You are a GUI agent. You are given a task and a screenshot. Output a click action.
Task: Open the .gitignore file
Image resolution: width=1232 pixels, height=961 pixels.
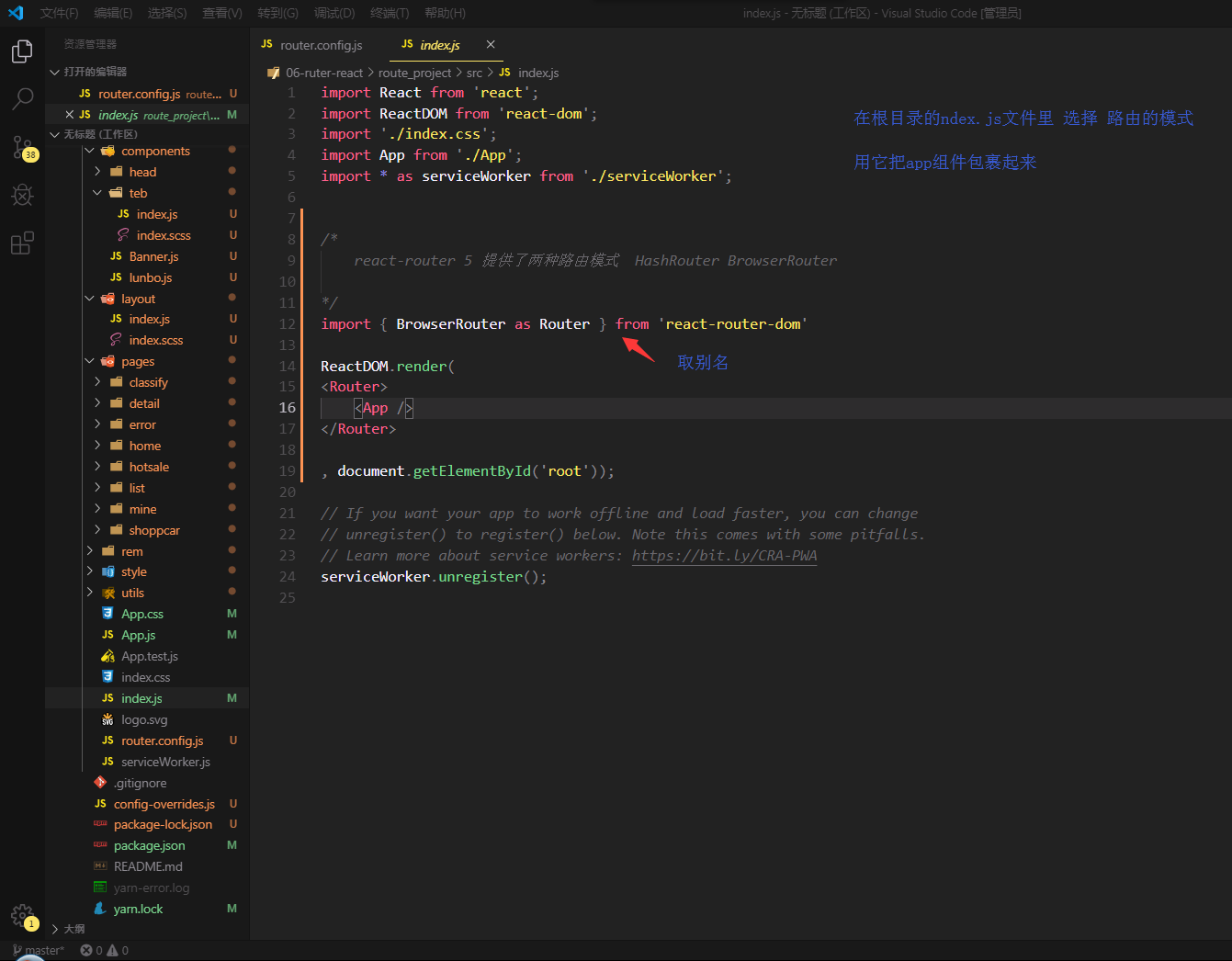pos(140,783)
